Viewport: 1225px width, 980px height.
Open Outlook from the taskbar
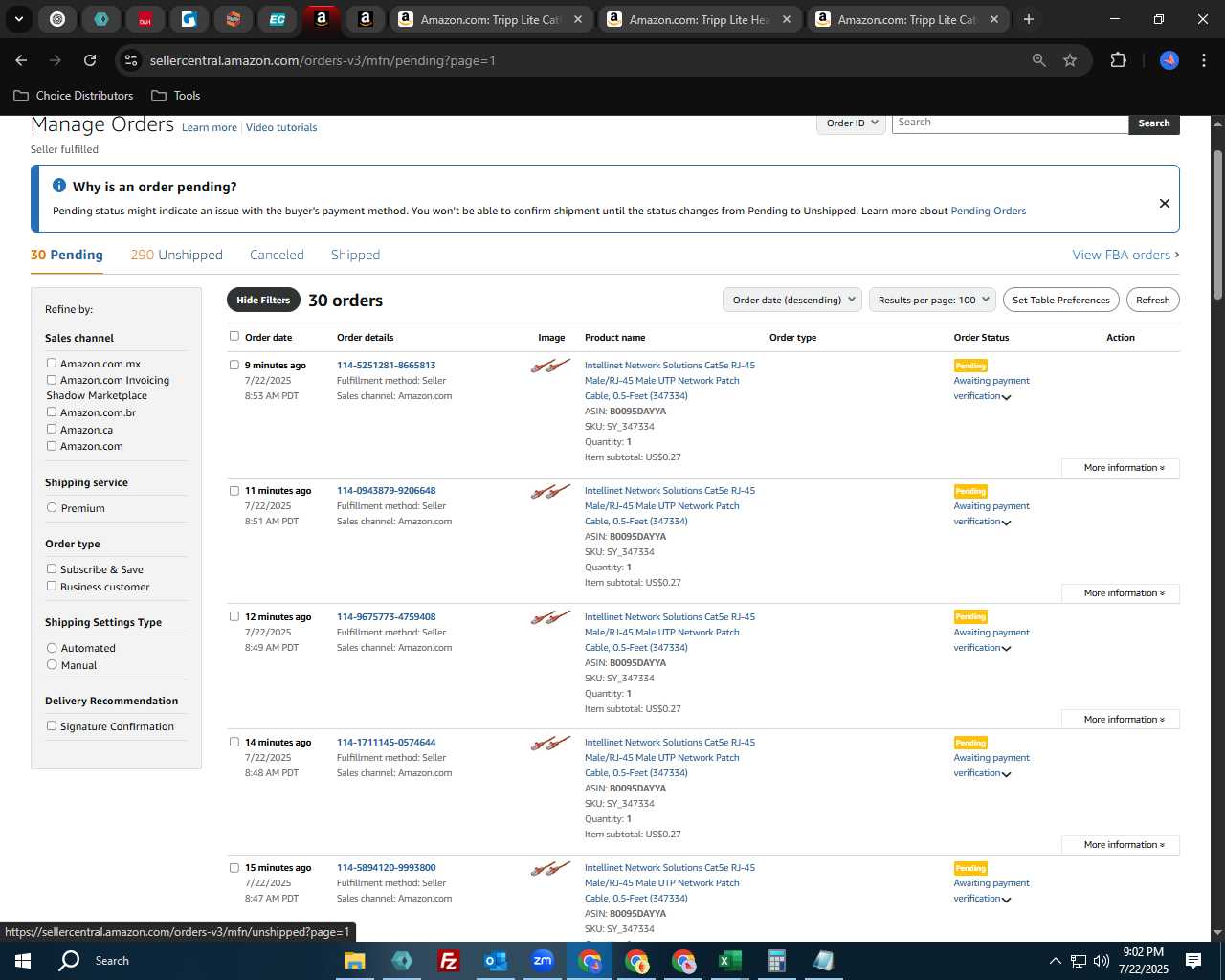tap(495, 961)
